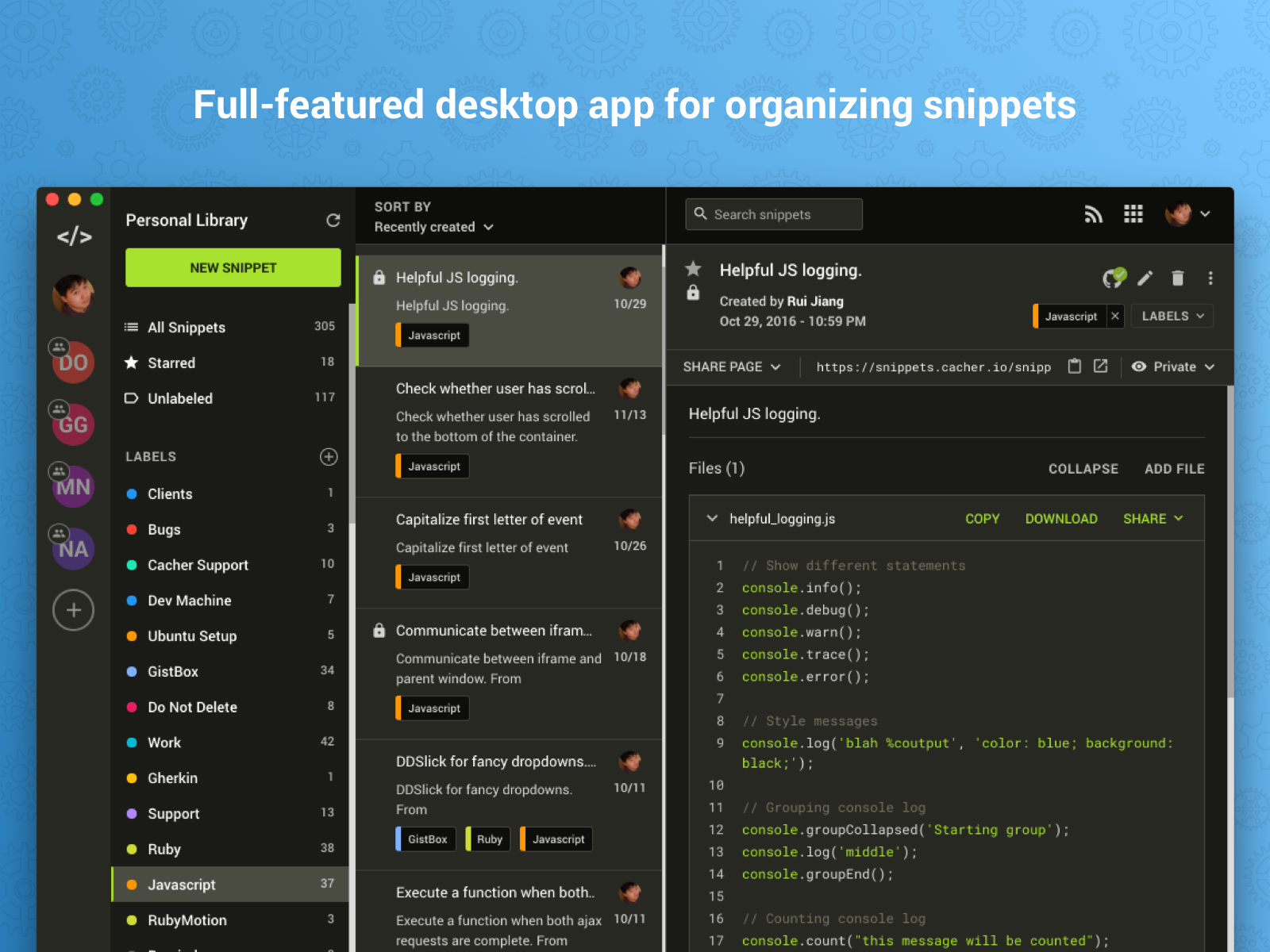This screenshot has width=1270, height=952.
Task: Click the GitHub gist sync icon
Action: pos(1114,278)
